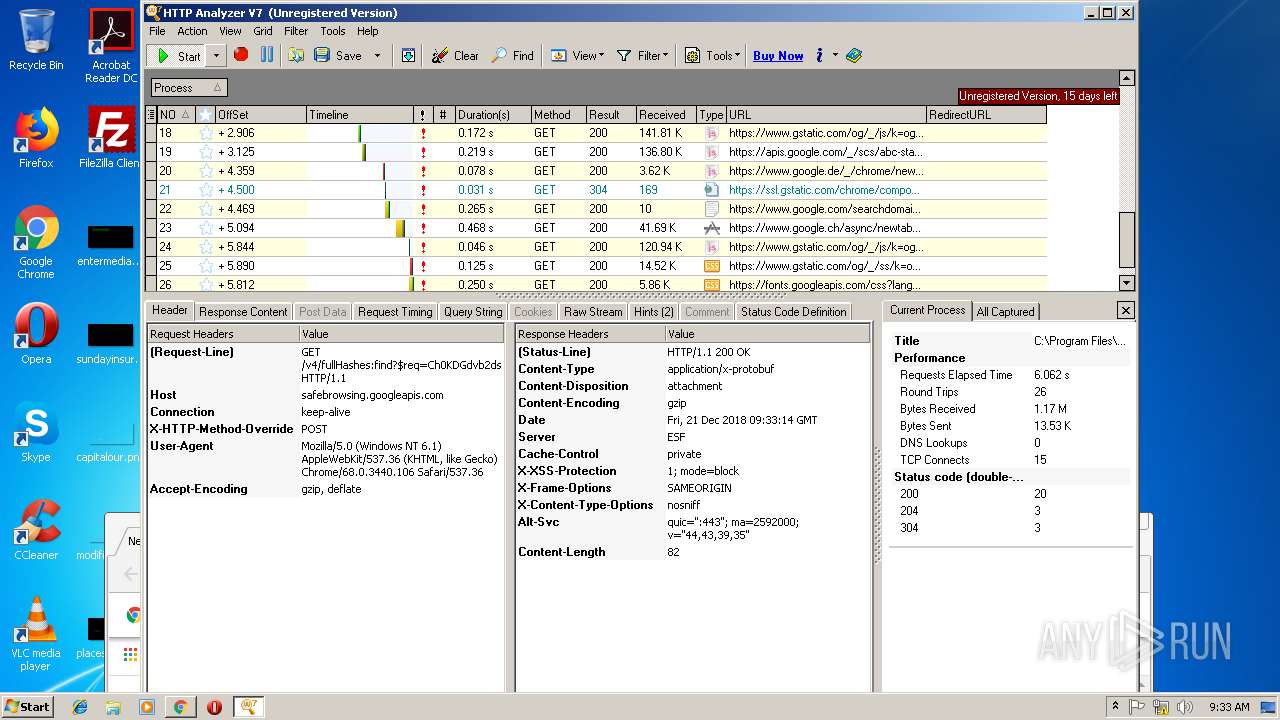Screen dimensions: 1280x720
Task: Click the taskbar clock showing 9:33 AM
Action: (1229, 707)
